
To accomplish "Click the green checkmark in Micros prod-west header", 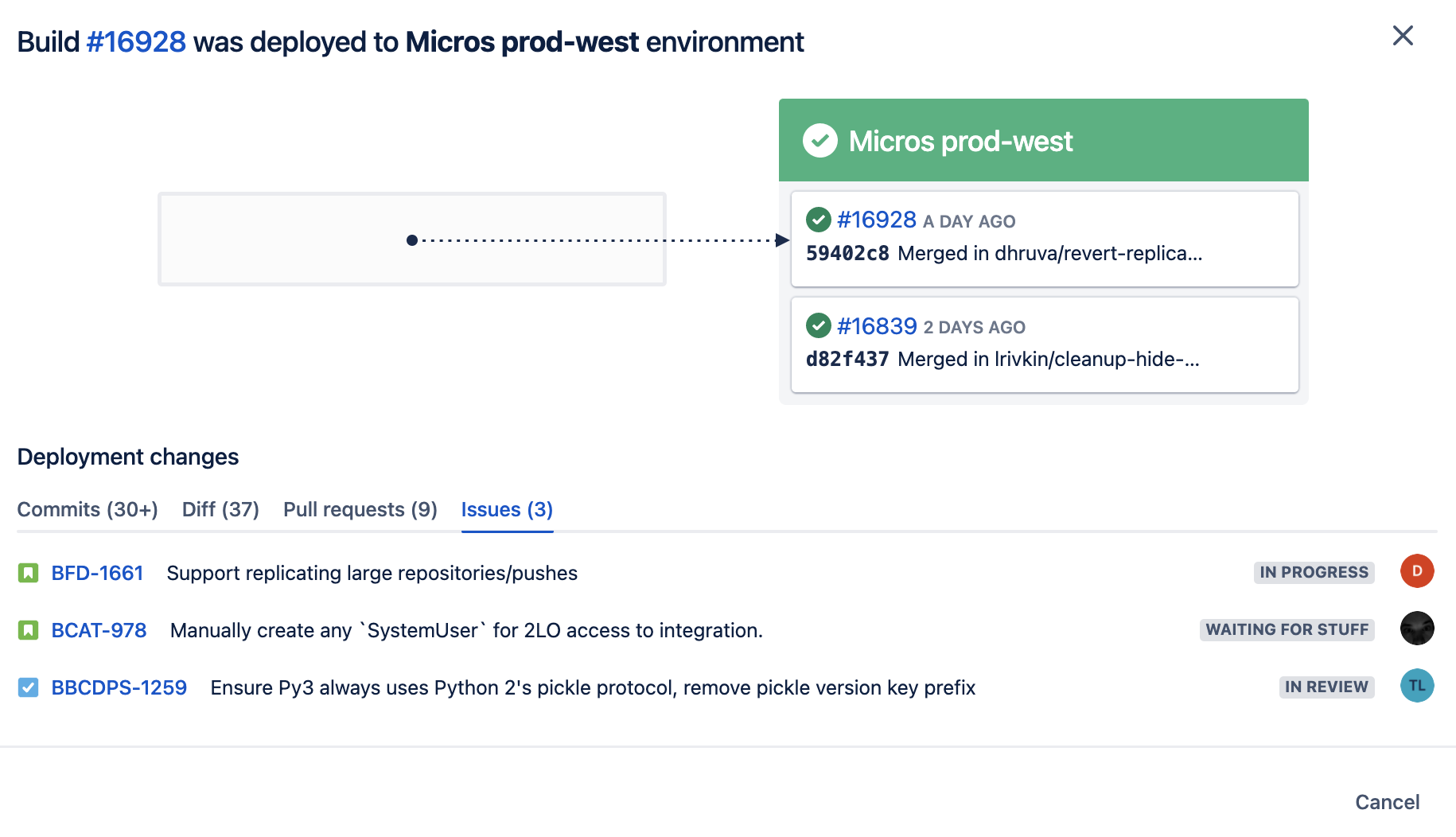I will tap(819, 141).
